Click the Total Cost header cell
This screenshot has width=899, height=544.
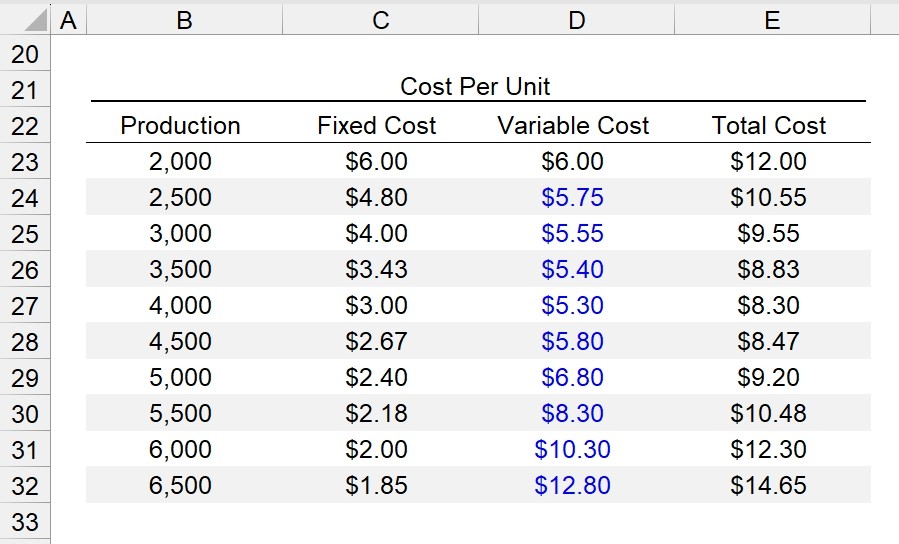point(772,126)
